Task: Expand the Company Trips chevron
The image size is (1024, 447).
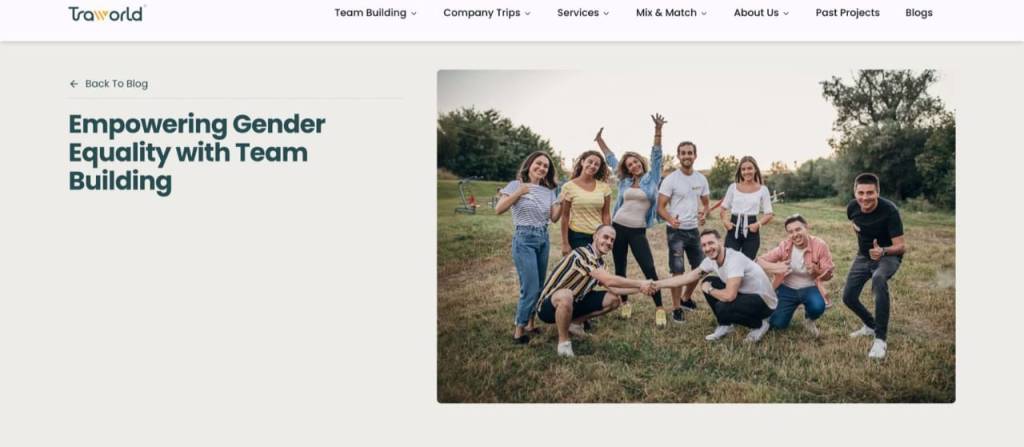Action: (x=528, y=13)
